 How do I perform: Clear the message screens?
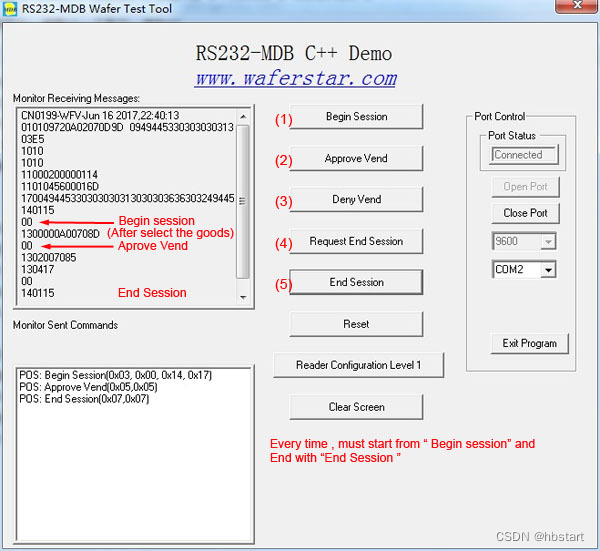pyautogui.click(x=356, y=407)
